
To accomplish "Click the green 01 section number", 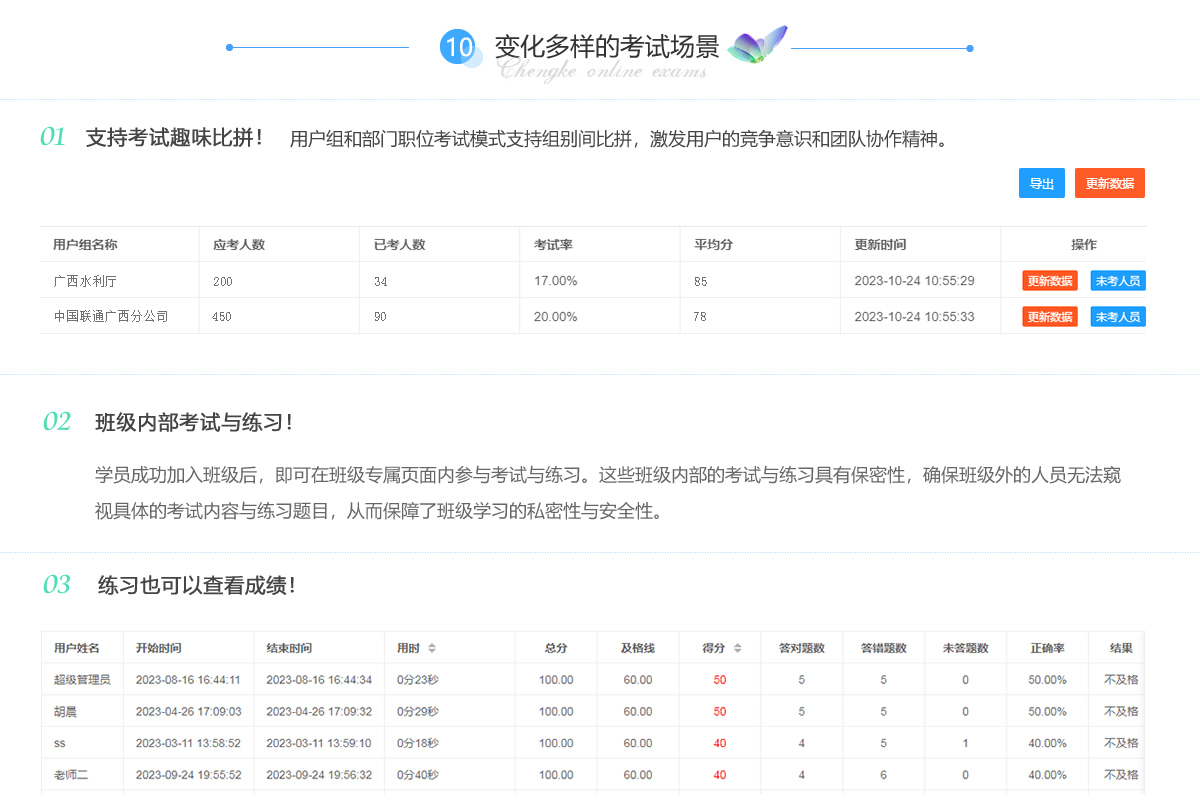I will 53,137.
